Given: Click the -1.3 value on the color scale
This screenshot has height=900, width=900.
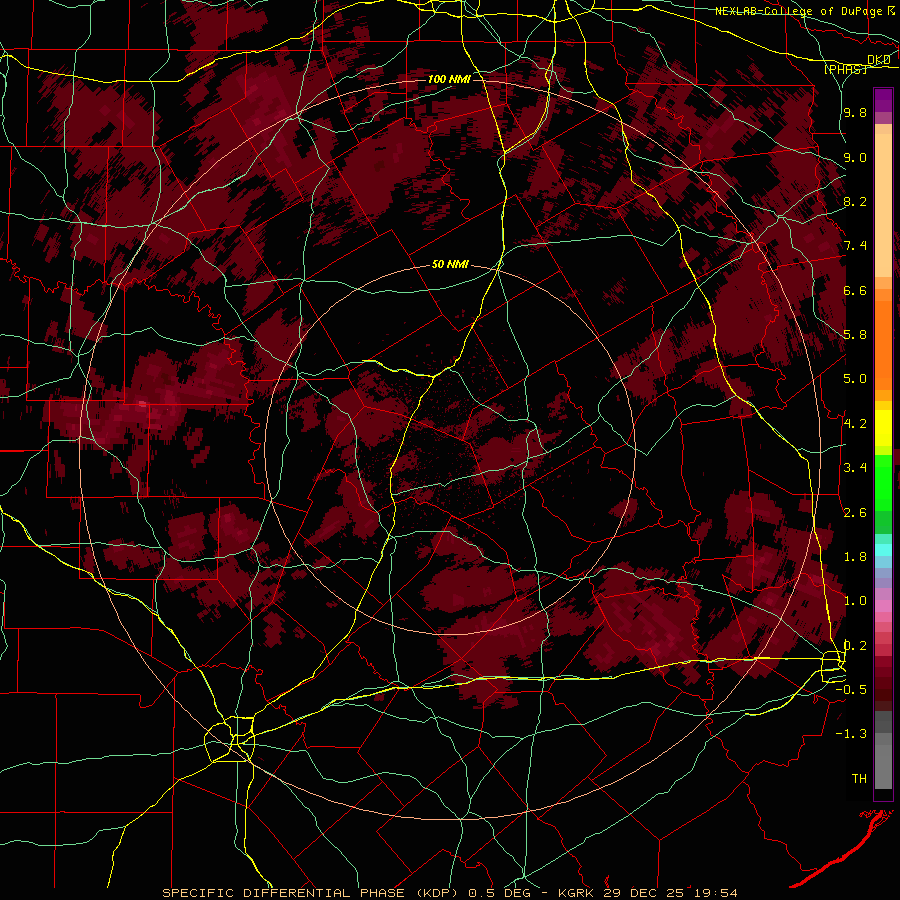Looking at the screenshot, I should point(851,734).
